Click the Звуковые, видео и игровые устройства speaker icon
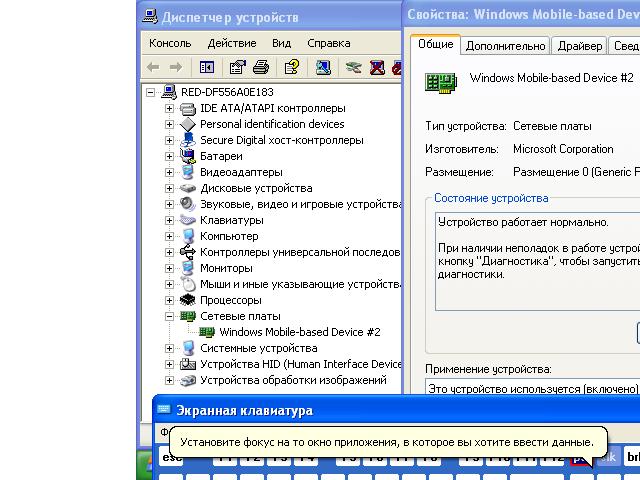Image resolution: width=640 pixels, height=480 pixels. (188, 204)
